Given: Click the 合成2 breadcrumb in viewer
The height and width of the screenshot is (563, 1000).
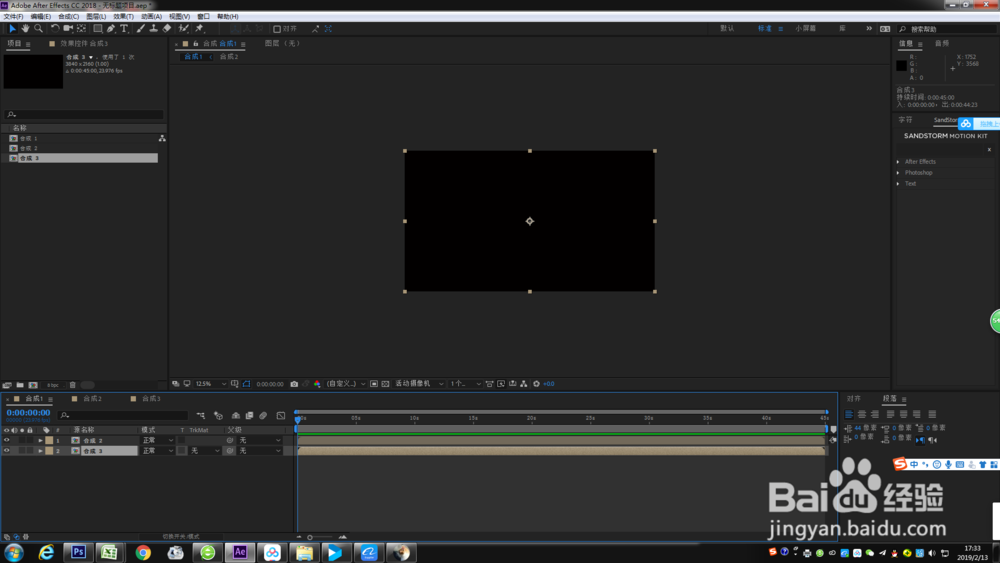Looking at the screenshot, I should coord(229,57).
